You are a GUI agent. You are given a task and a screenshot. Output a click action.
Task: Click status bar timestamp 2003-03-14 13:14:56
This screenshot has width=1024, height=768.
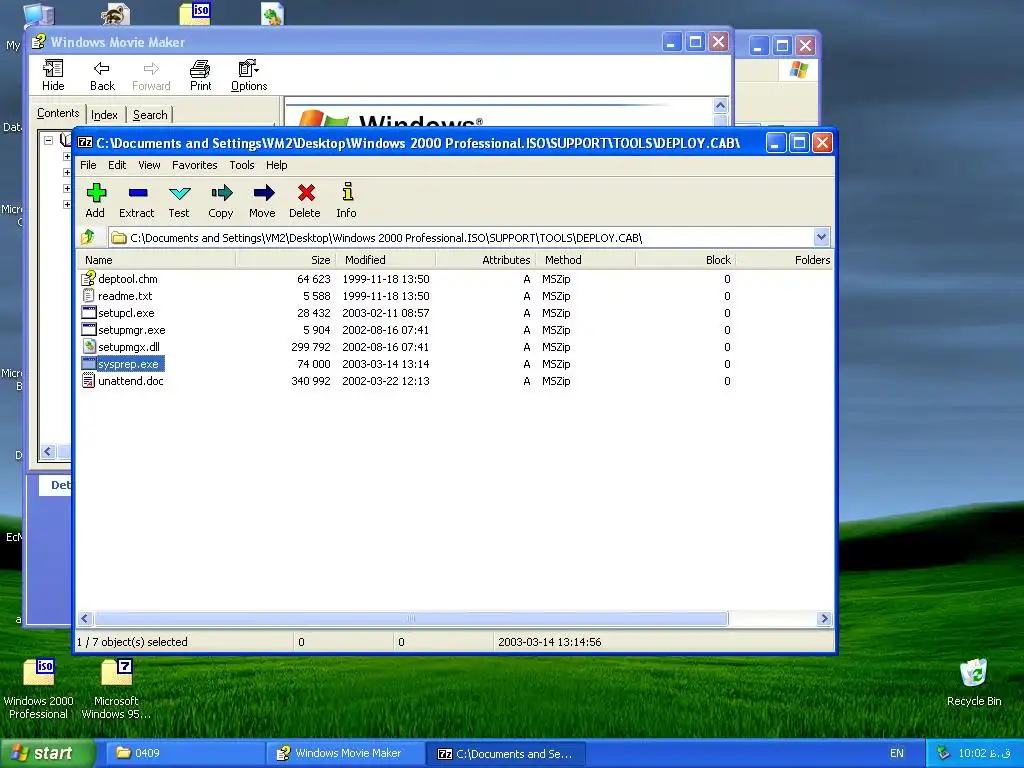tap(550, 642)
